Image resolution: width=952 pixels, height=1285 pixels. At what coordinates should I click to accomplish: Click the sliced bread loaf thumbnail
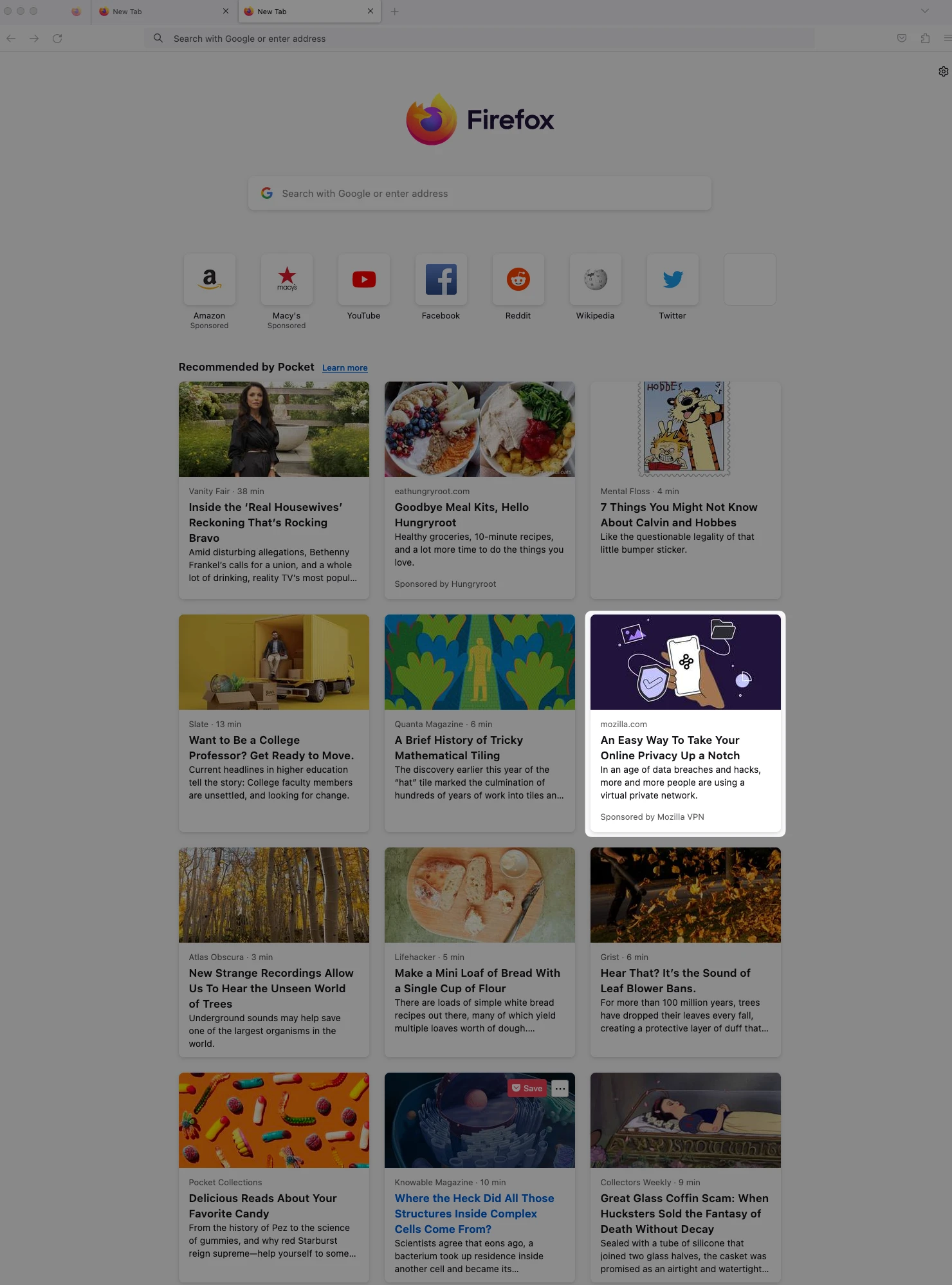tap(480, 895)
